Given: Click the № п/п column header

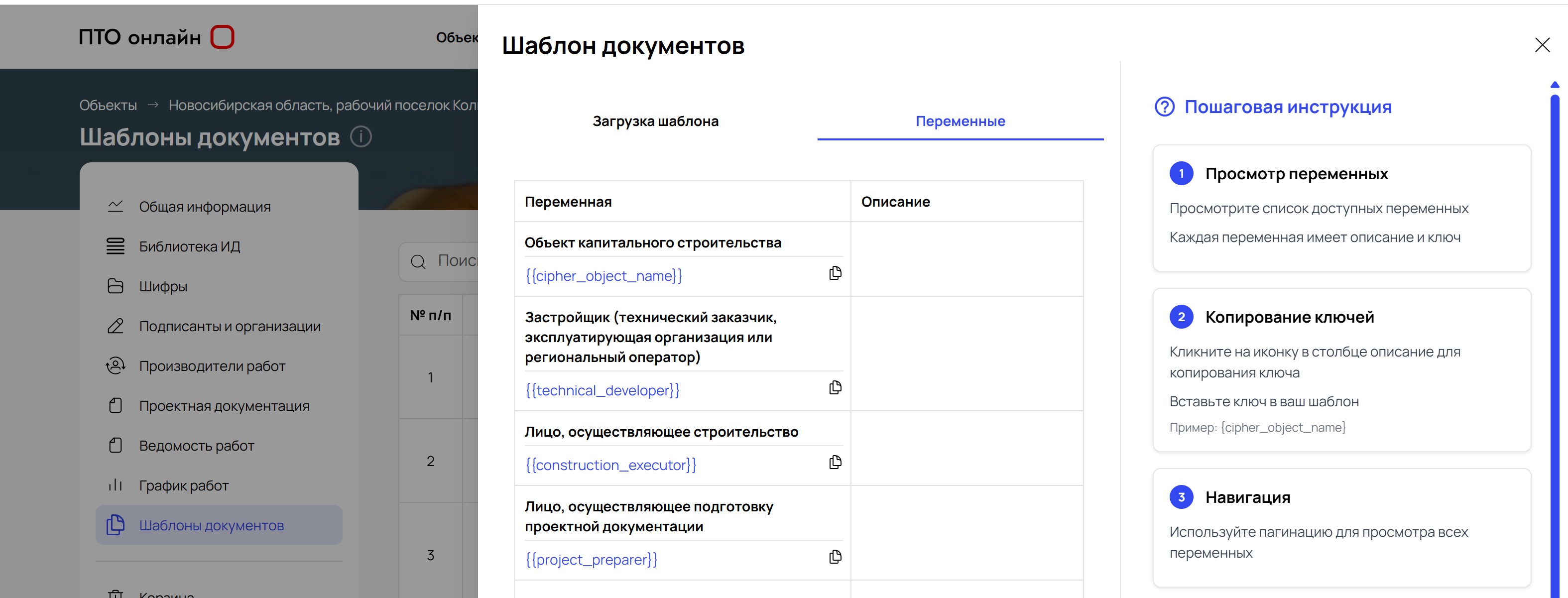Looking at the screenshot, I should tap(430, 315).
